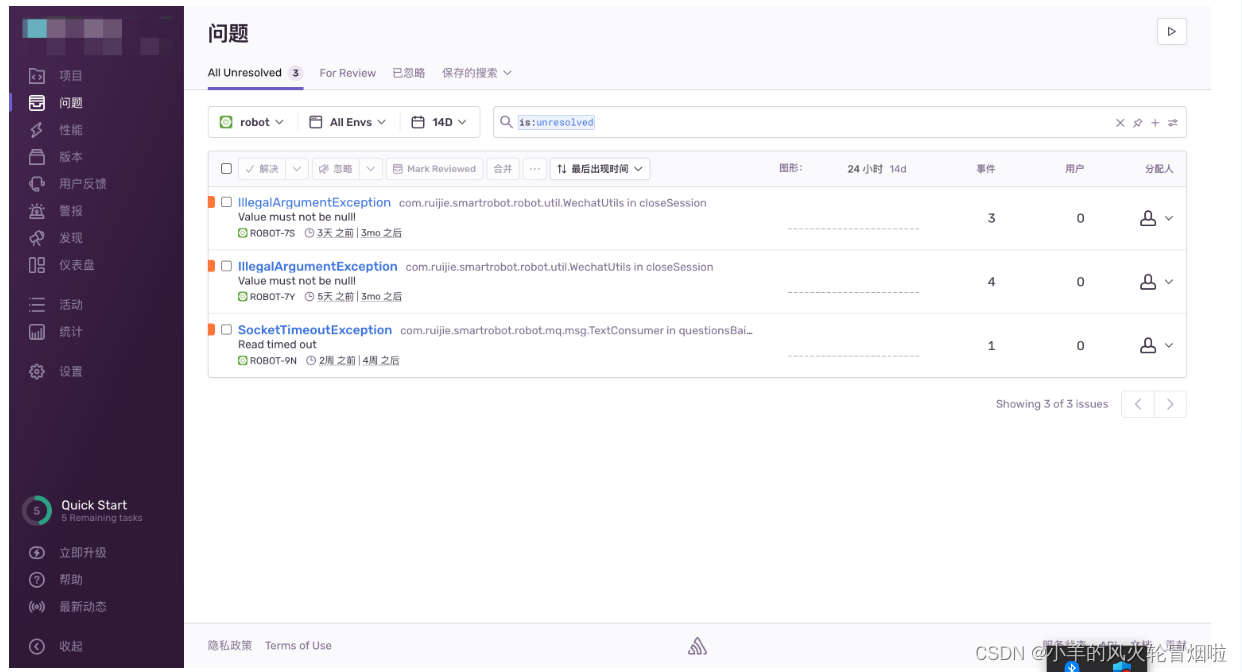
Task: Open 仪表盘 (Dashboards) in the sidebar
Action: pos(63,265)
